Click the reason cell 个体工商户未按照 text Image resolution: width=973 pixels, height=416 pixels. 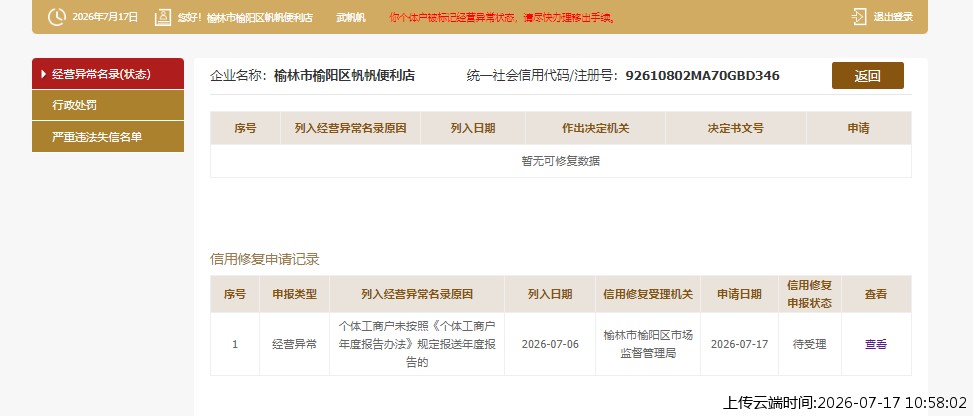point(417,344)
